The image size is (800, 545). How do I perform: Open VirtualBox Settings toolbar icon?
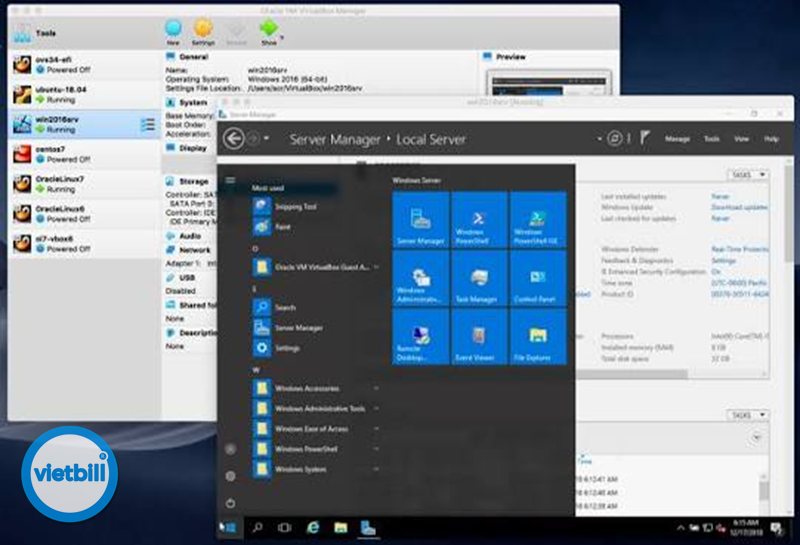tap(203, 32)
